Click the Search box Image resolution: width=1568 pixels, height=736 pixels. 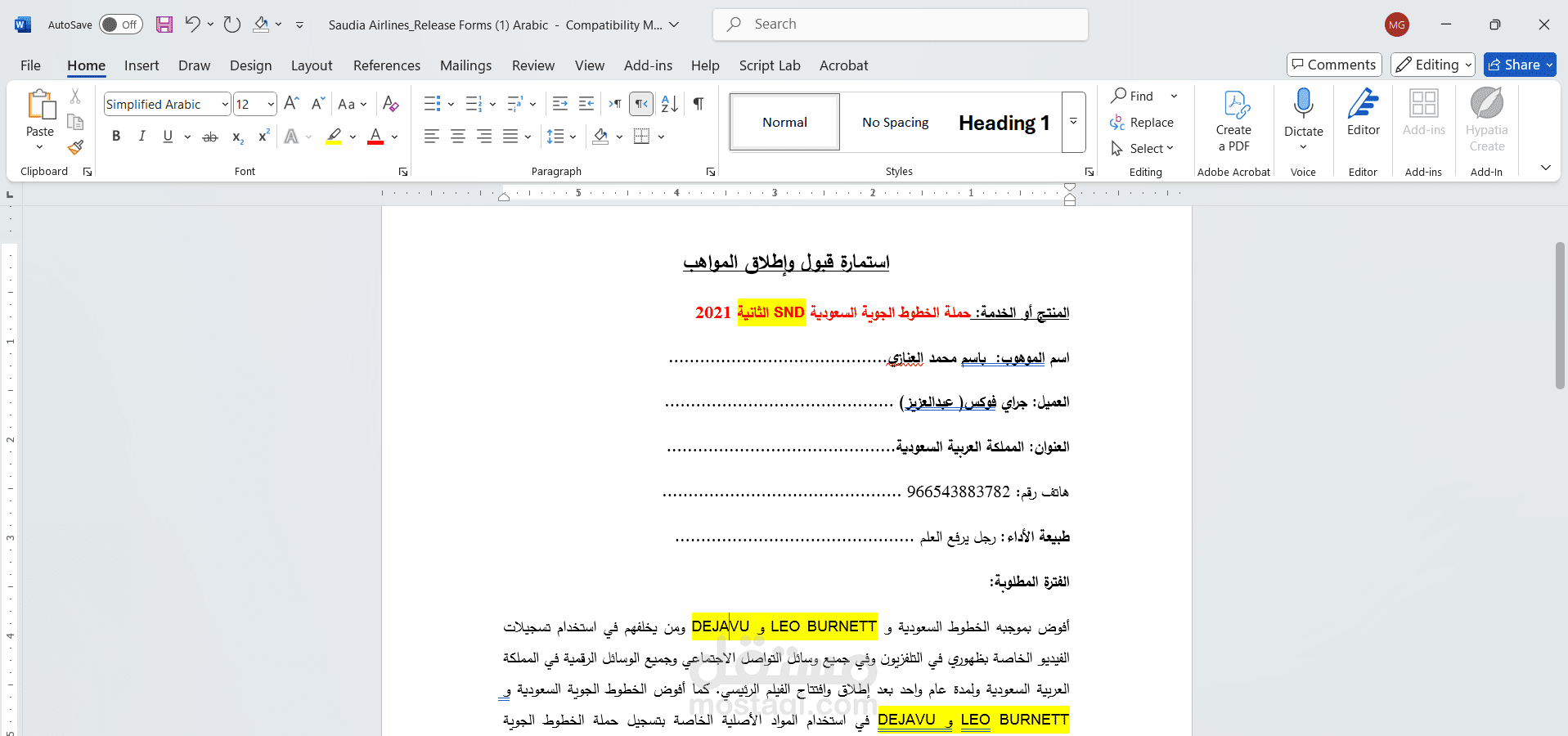pos(900,25)
